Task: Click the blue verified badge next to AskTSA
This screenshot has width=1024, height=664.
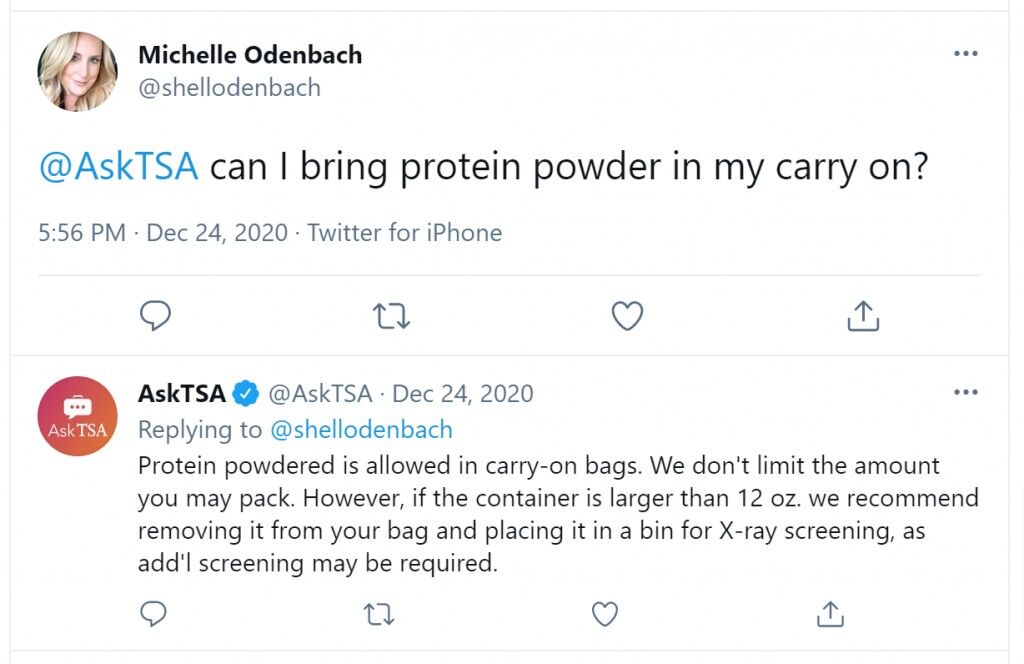Action: coord(246,394)
